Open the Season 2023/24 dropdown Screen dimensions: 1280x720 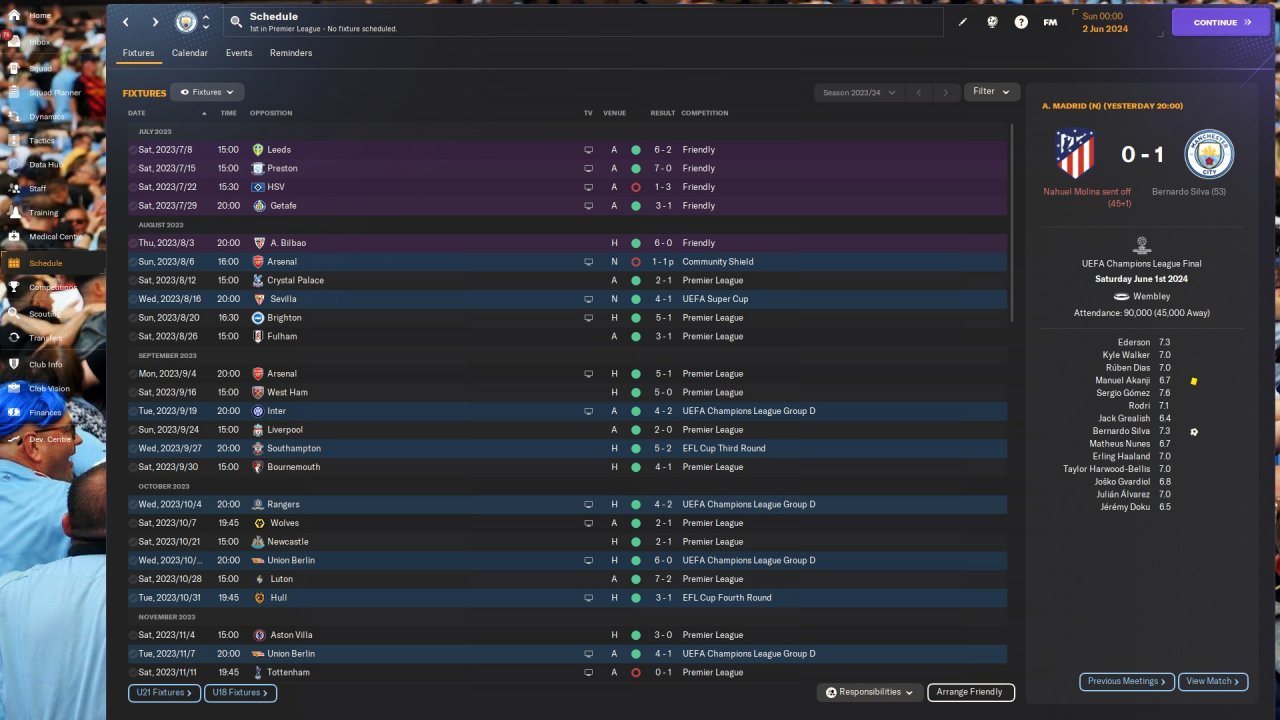point(858,92)
